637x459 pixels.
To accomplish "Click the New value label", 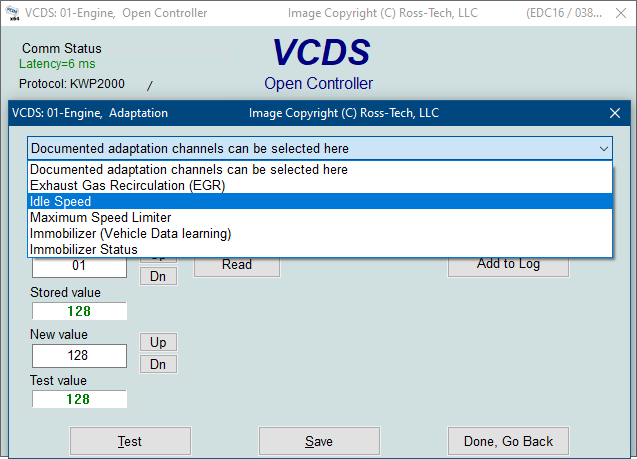I will (x=59, y=335).
